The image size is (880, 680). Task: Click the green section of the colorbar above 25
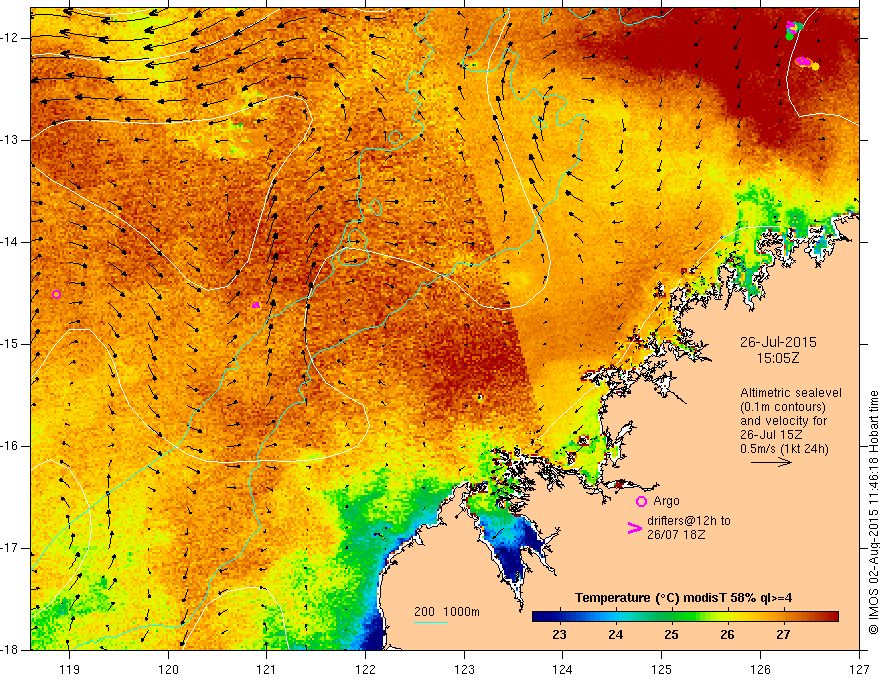click(671, 617)
